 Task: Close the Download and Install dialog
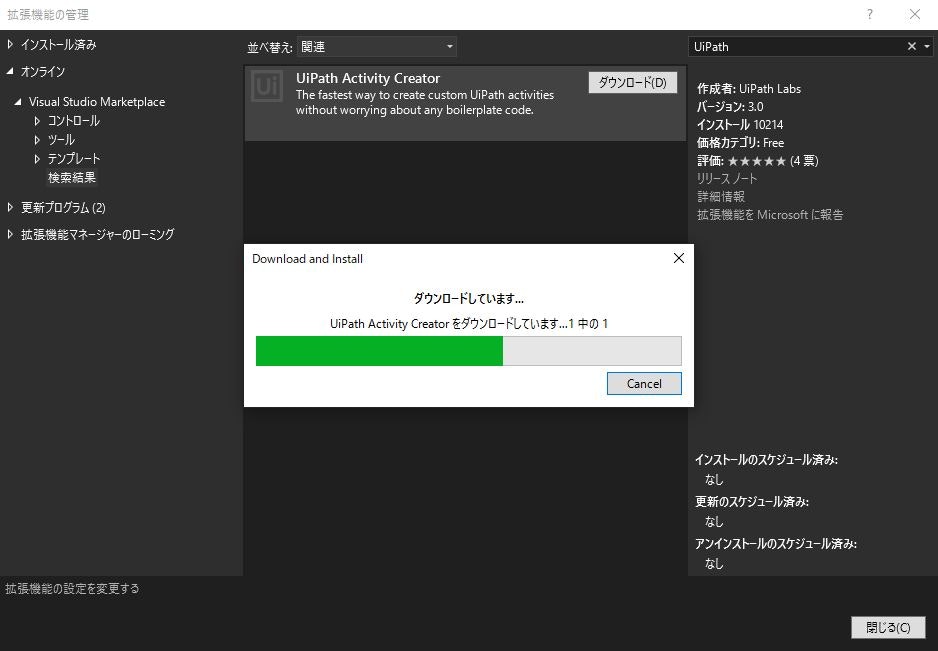[678, 258]
